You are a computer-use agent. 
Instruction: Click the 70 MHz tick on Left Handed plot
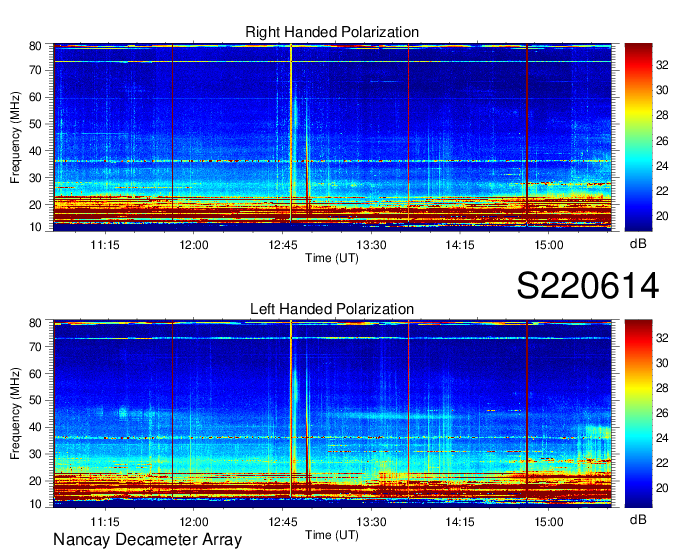coord(36,346)
